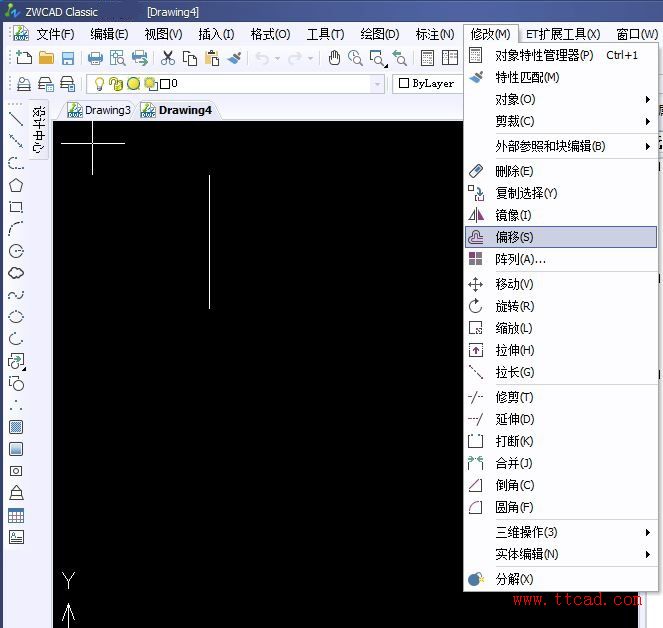Choose 圆角(F) fillet menu item
Image resolution: width=663 pixels, height=628 pixels.
561,507
